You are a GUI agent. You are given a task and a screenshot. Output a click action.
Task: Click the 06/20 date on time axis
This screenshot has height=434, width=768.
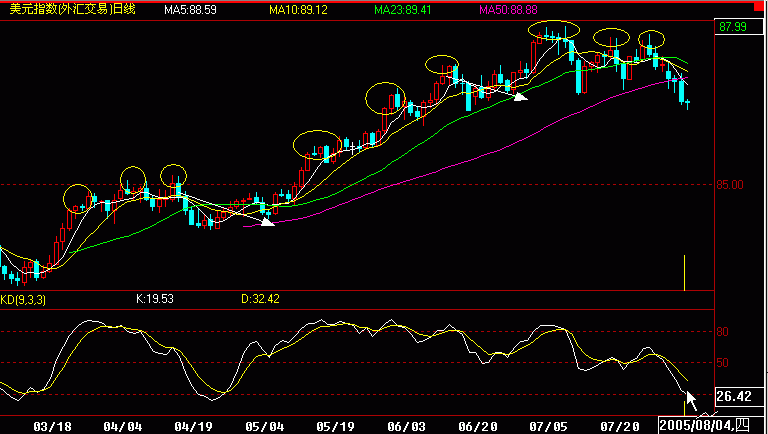point(478,427)
